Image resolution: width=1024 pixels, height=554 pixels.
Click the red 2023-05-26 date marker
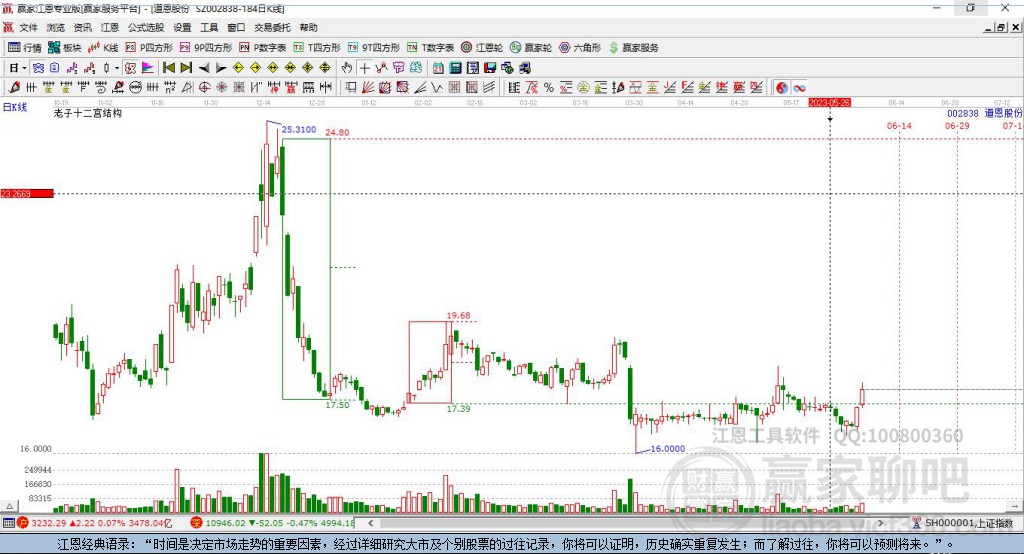click(x=829, y=103)
